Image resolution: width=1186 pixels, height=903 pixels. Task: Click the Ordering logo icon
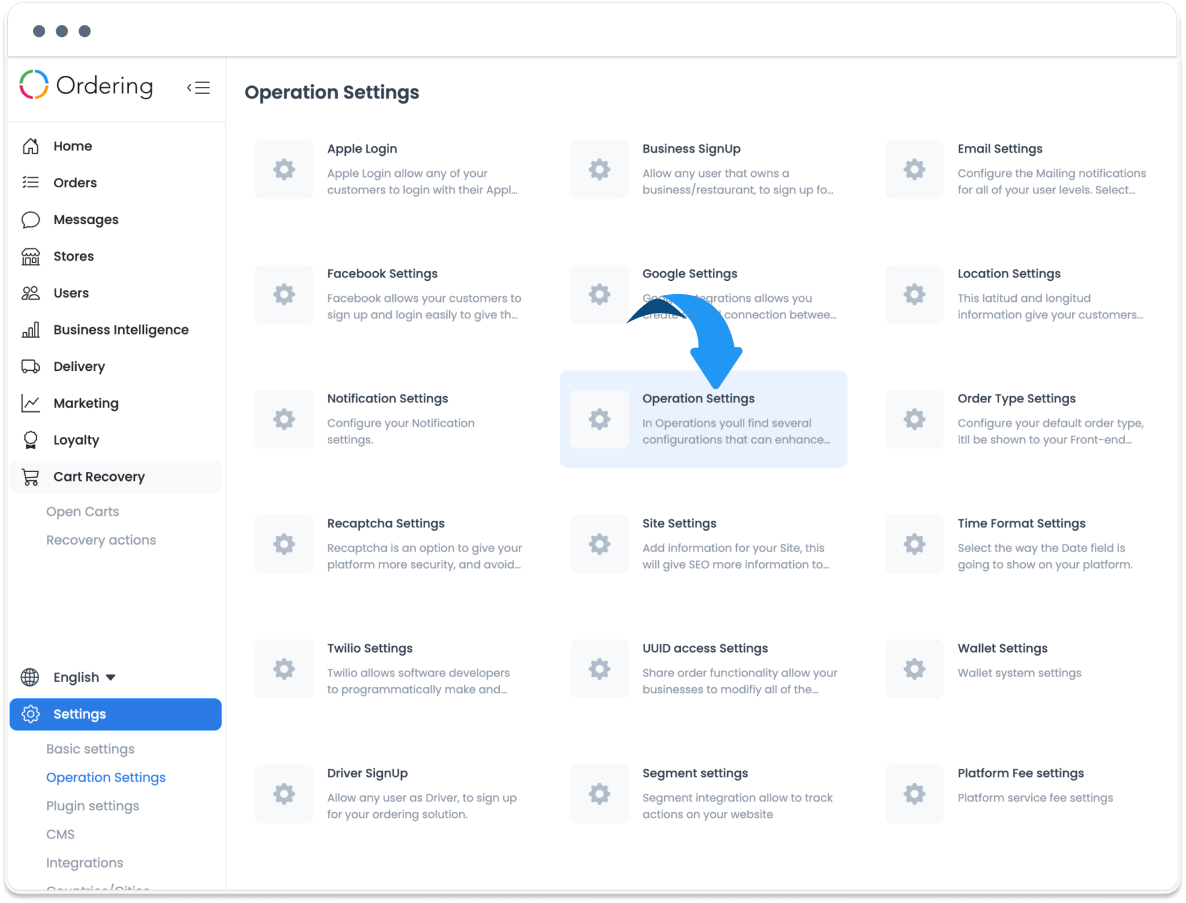coord(34,85)
